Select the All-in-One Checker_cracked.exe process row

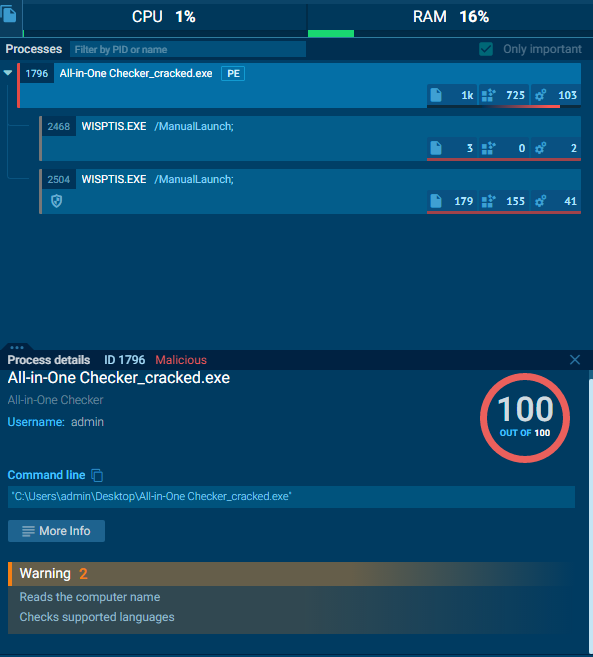click(299, 85)
